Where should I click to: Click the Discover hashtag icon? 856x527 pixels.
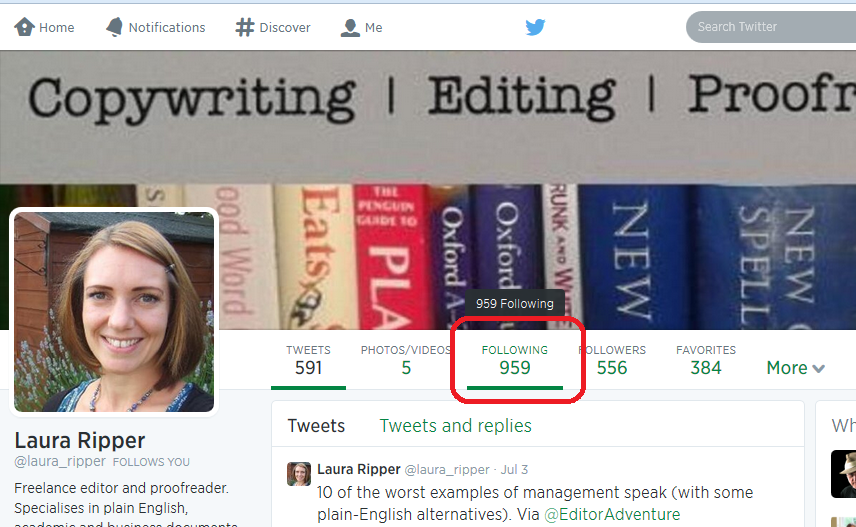[245, 27]
